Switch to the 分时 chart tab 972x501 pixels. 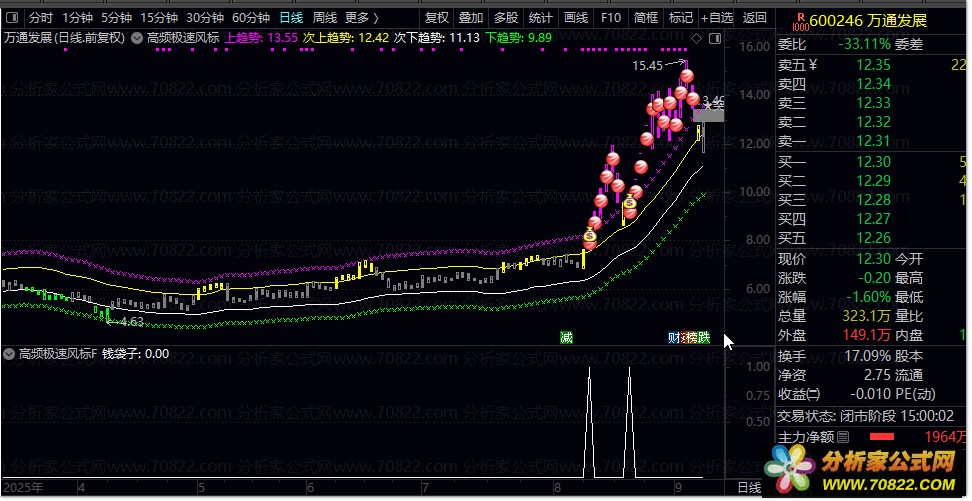(x=40, y=17)
